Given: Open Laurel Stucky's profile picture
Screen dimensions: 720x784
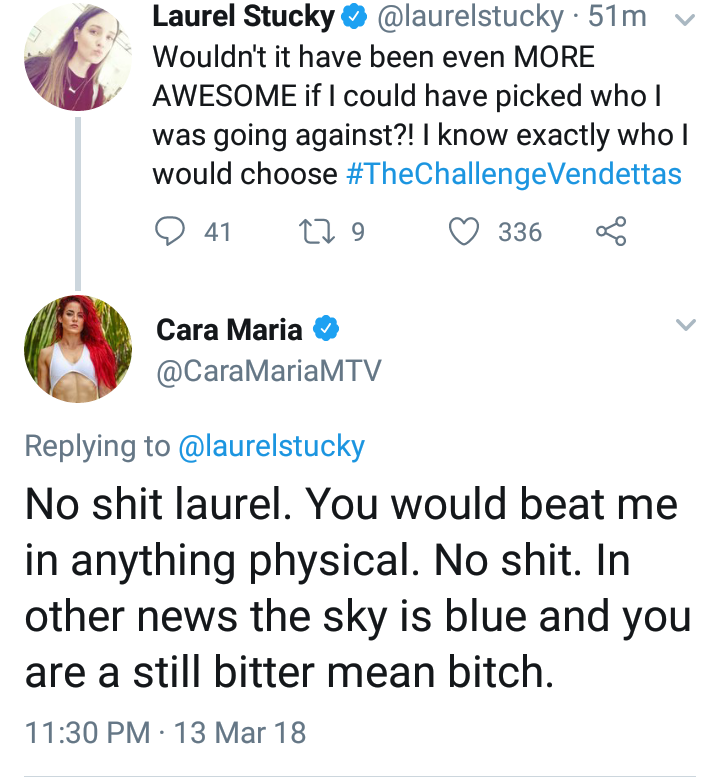Looking at the screenshot, I should [78, 56].
